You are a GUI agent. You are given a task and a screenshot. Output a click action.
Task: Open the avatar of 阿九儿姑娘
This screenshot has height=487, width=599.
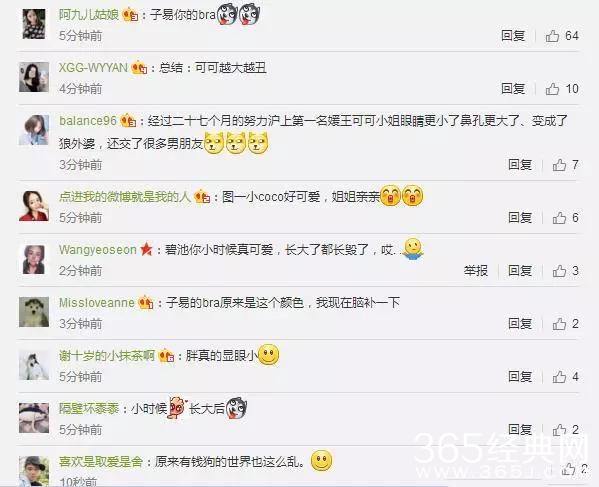pyautogui.click(x=34, y=24)
